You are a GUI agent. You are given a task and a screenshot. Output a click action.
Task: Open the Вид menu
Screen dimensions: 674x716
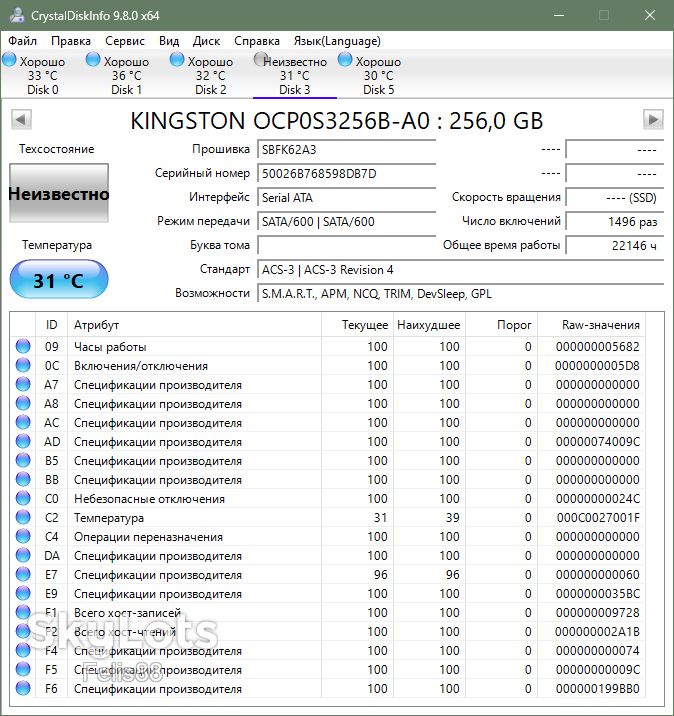point(169,41)
